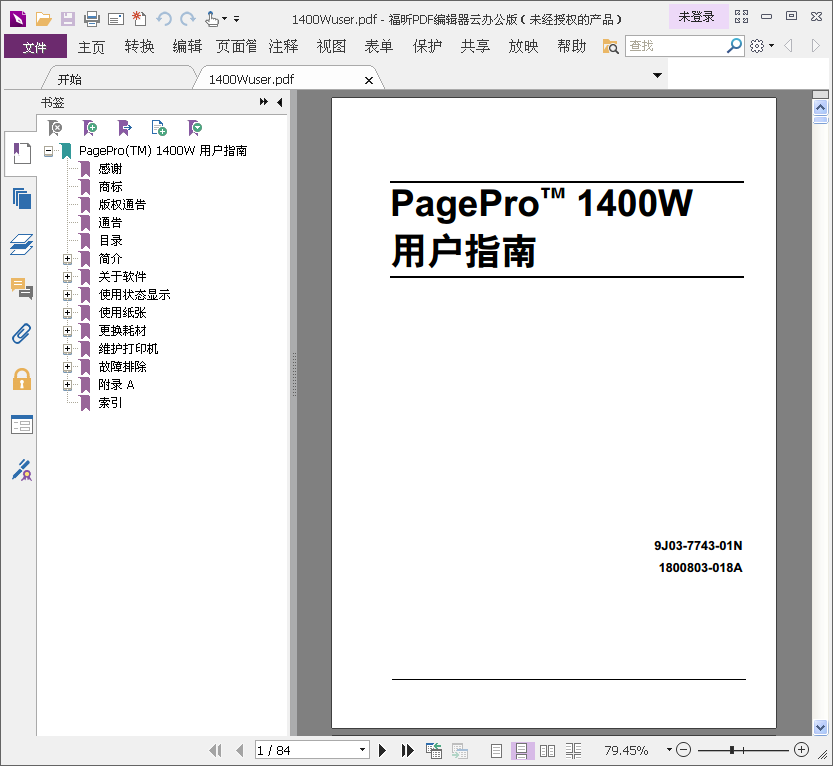Redo the last action
The height and width of the screenshot is (766, 833).
tap(188, 20)
